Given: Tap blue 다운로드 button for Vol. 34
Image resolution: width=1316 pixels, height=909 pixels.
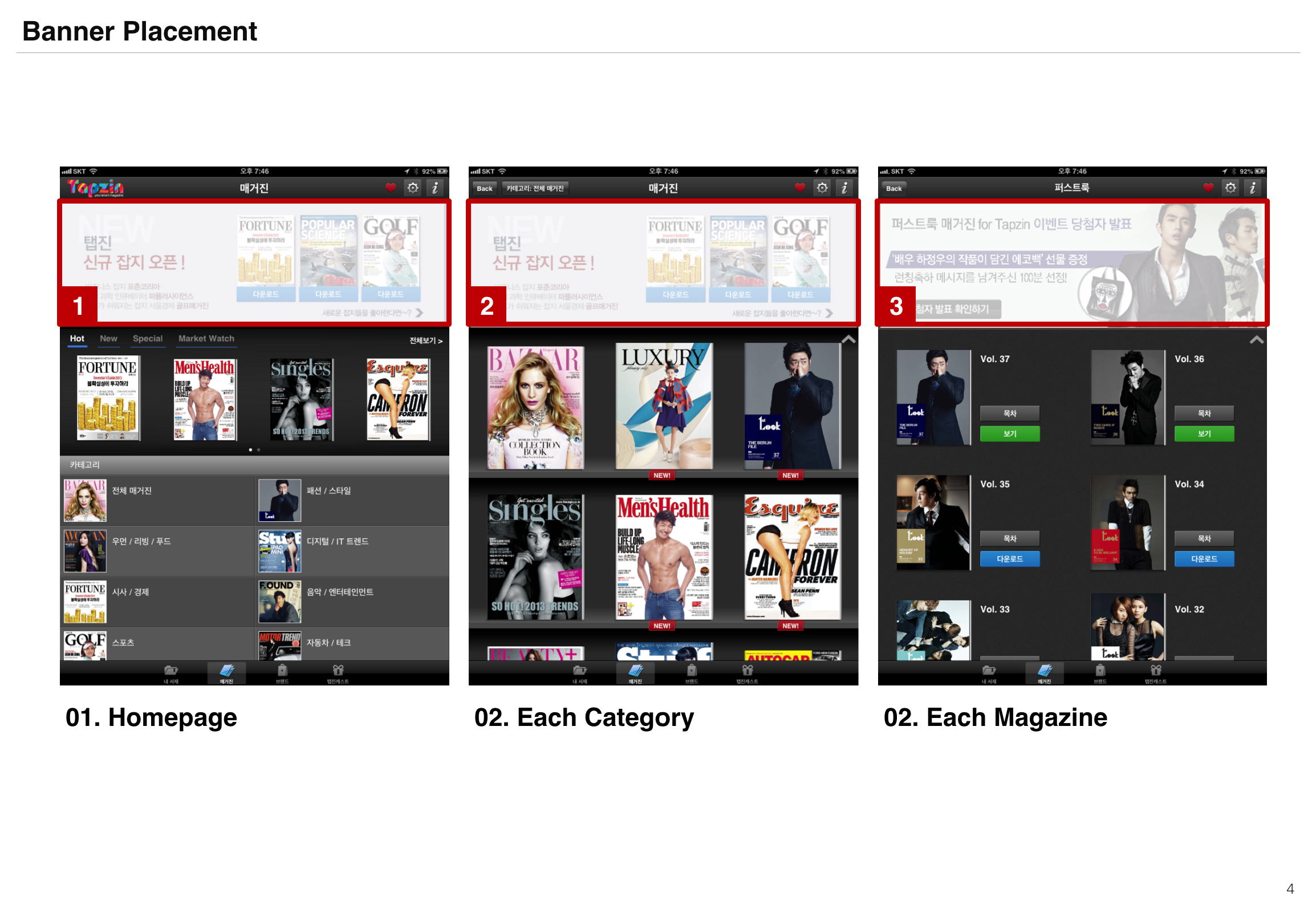Looking at the screenshot, I should 1204,559.
